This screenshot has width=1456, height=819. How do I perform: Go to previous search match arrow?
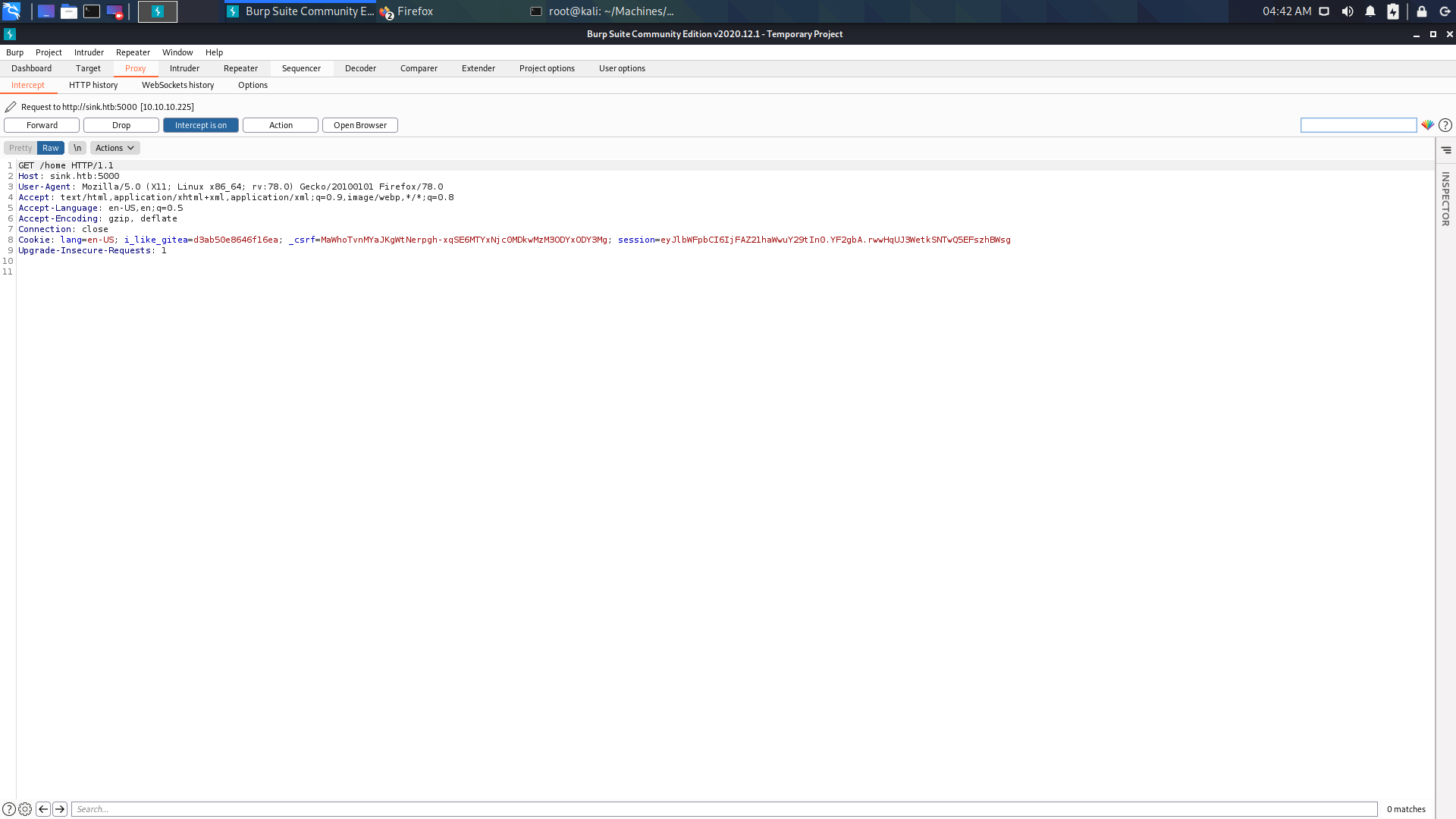[x=43, y=809]
